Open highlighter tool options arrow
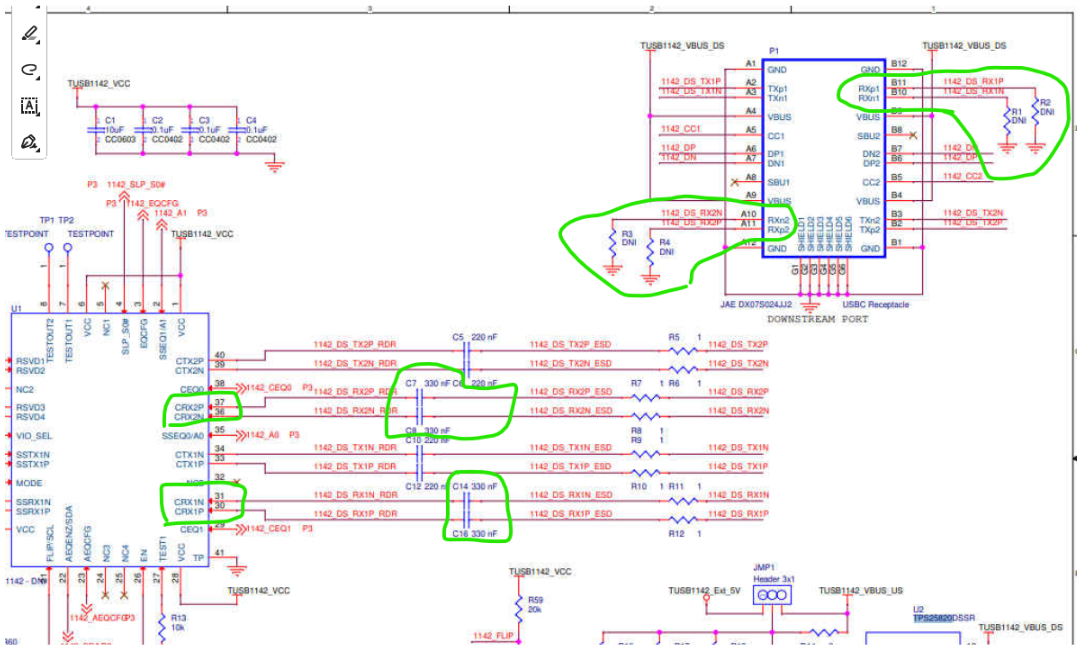Image resolution: width=1081 pixels, height=655 pixels. [x=38, y=43]
